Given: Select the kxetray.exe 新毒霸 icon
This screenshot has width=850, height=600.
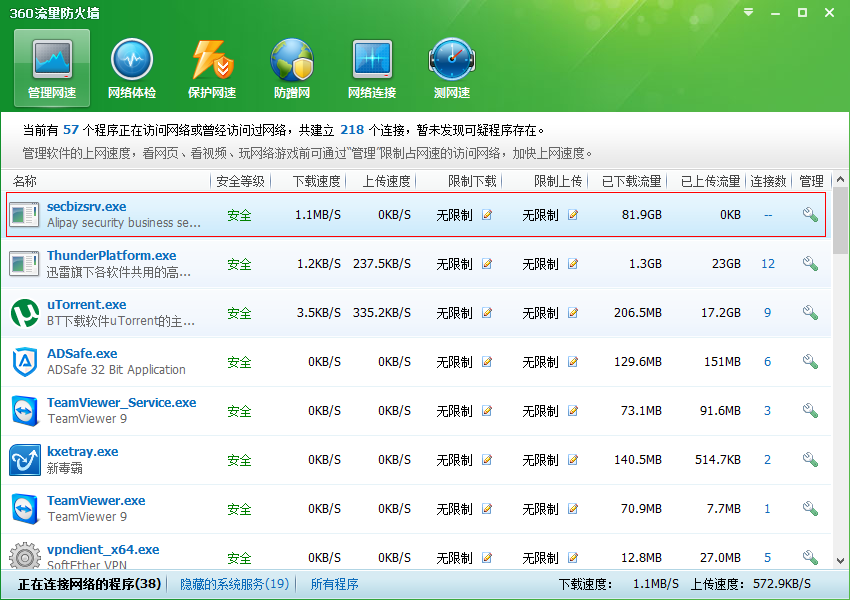Looking at the screenshot, I should 25,460.
